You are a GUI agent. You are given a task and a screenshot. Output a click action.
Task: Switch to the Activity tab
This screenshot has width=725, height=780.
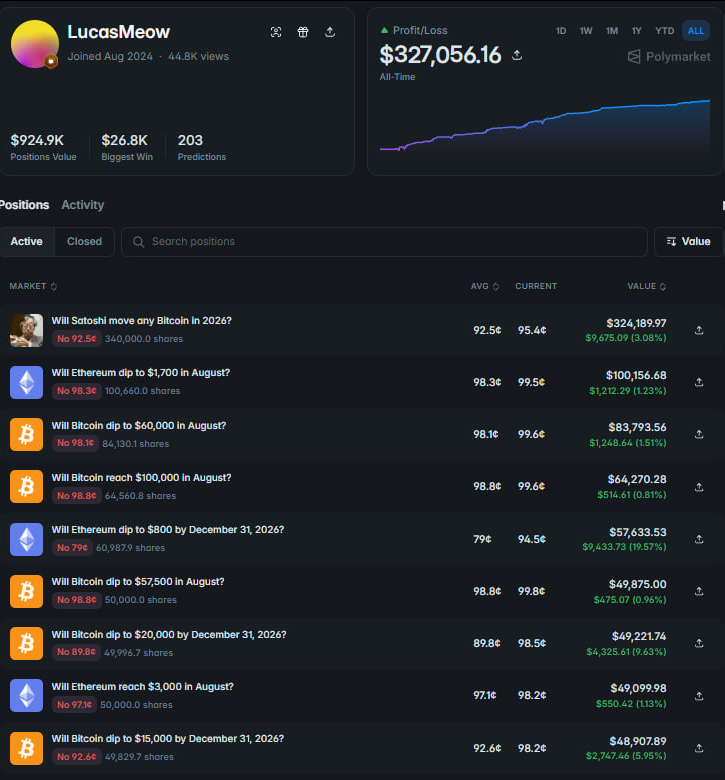pyautogui.click(x=83, y=205)
